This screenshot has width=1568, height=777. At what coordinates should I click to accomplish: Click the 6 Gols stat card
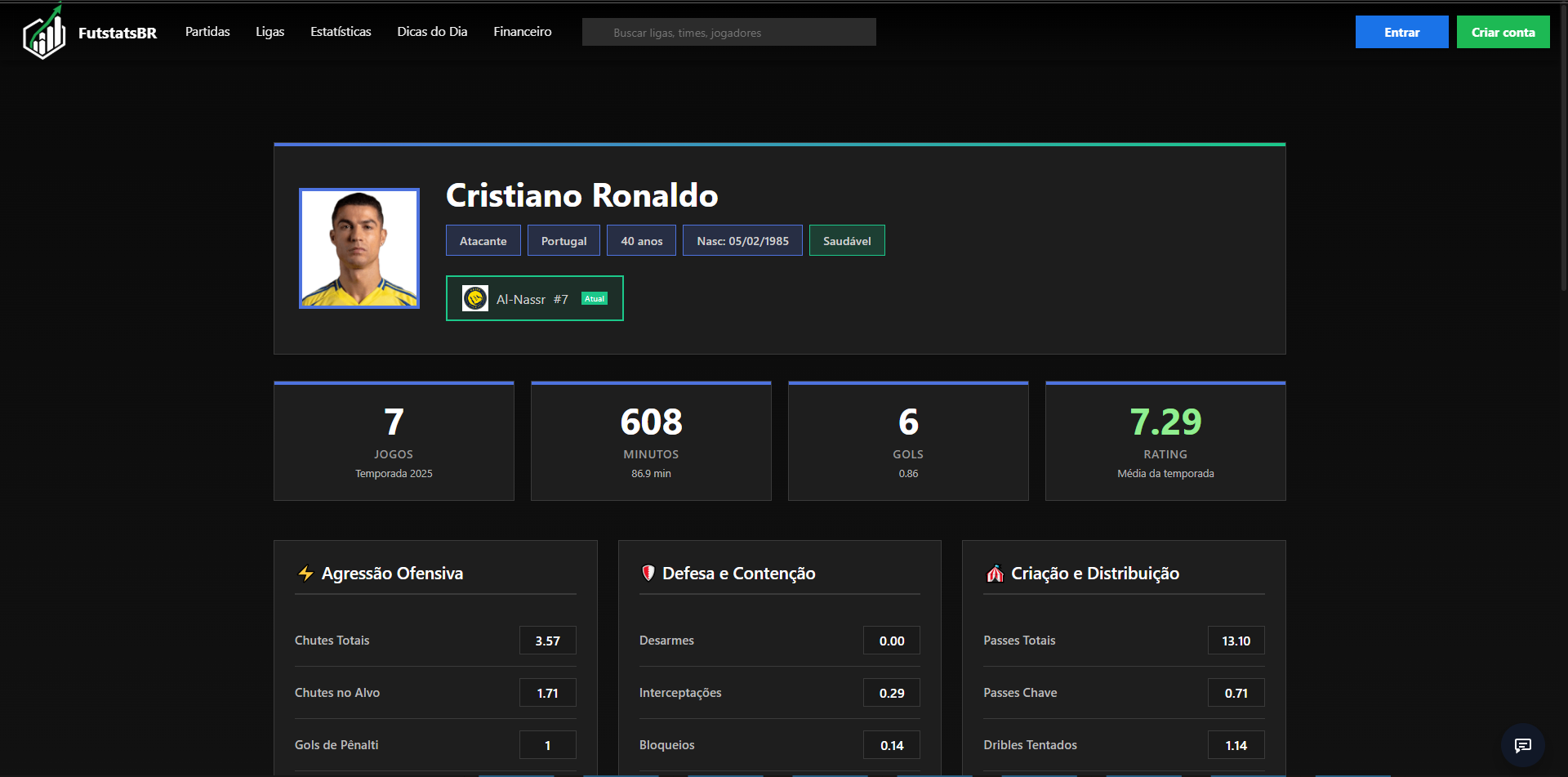point(908,441)
